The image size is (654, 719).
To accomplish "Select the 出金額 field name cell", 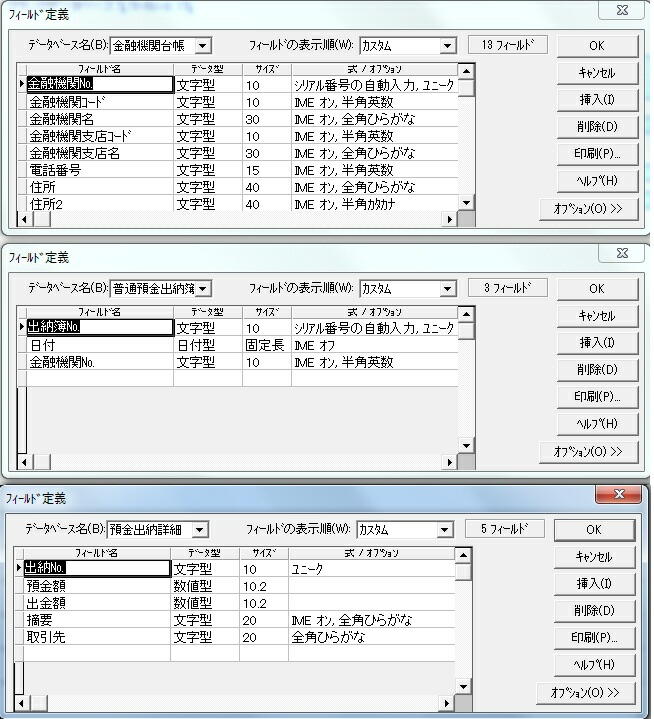I will pyautogui.click(x=96, y=603).
